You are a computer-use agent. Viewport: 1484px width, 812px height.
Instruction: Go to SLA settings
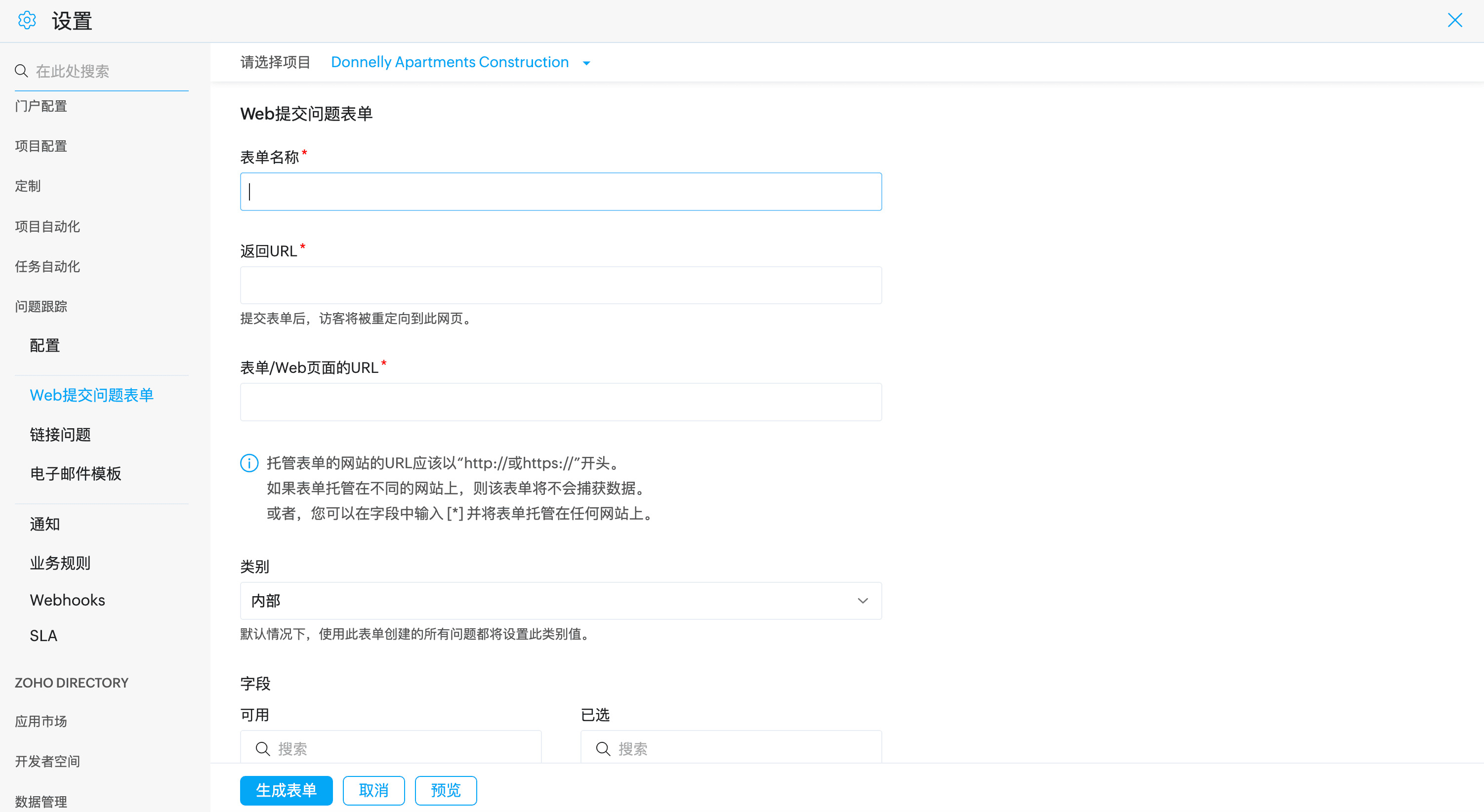point(43,636)
